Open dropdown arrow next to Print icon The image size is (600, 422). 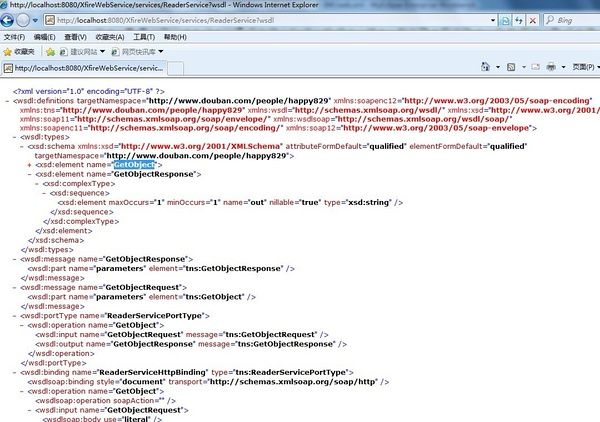coord(563,67)
